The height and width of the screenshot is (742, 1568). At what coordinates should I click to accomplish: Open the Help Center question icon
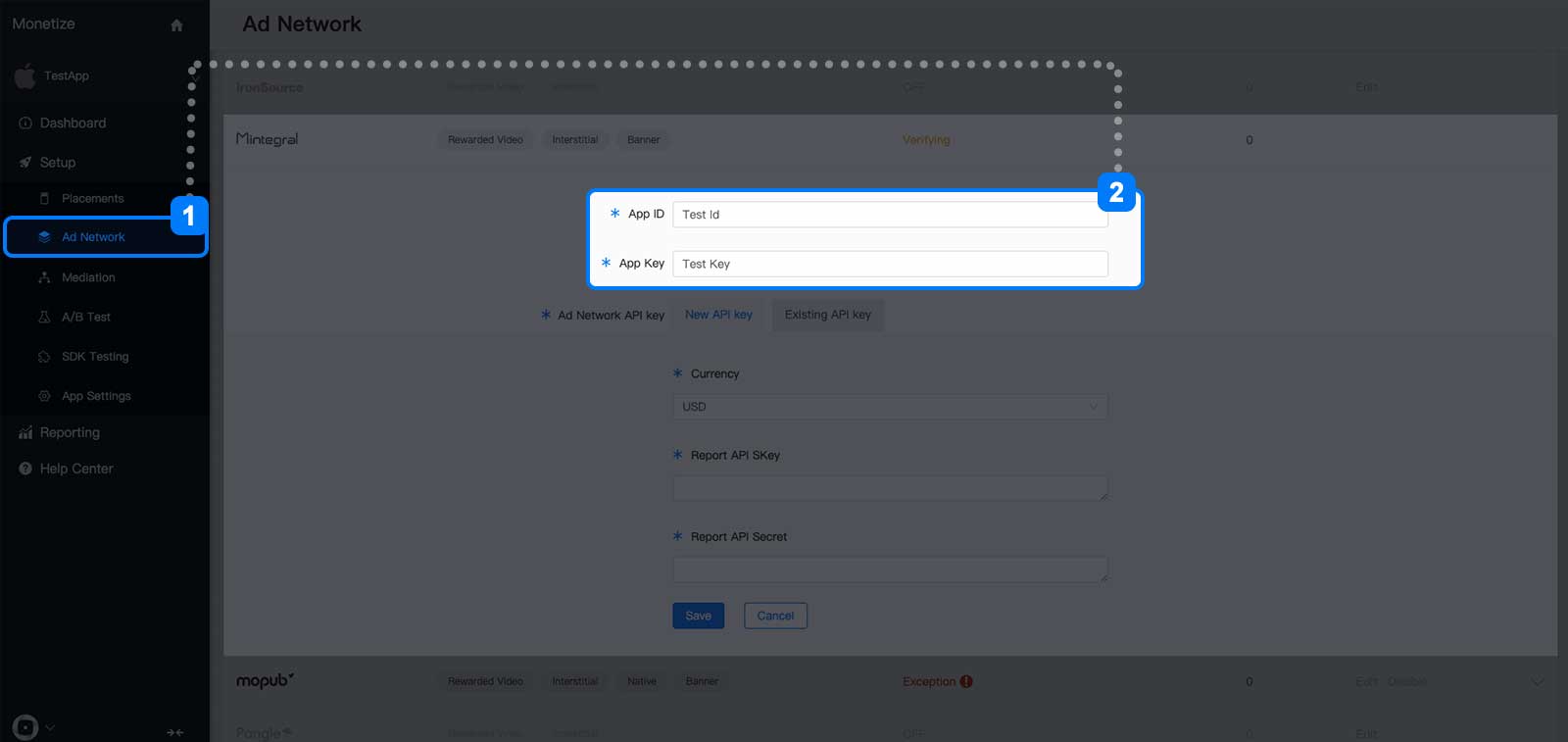tap(25, 469)
